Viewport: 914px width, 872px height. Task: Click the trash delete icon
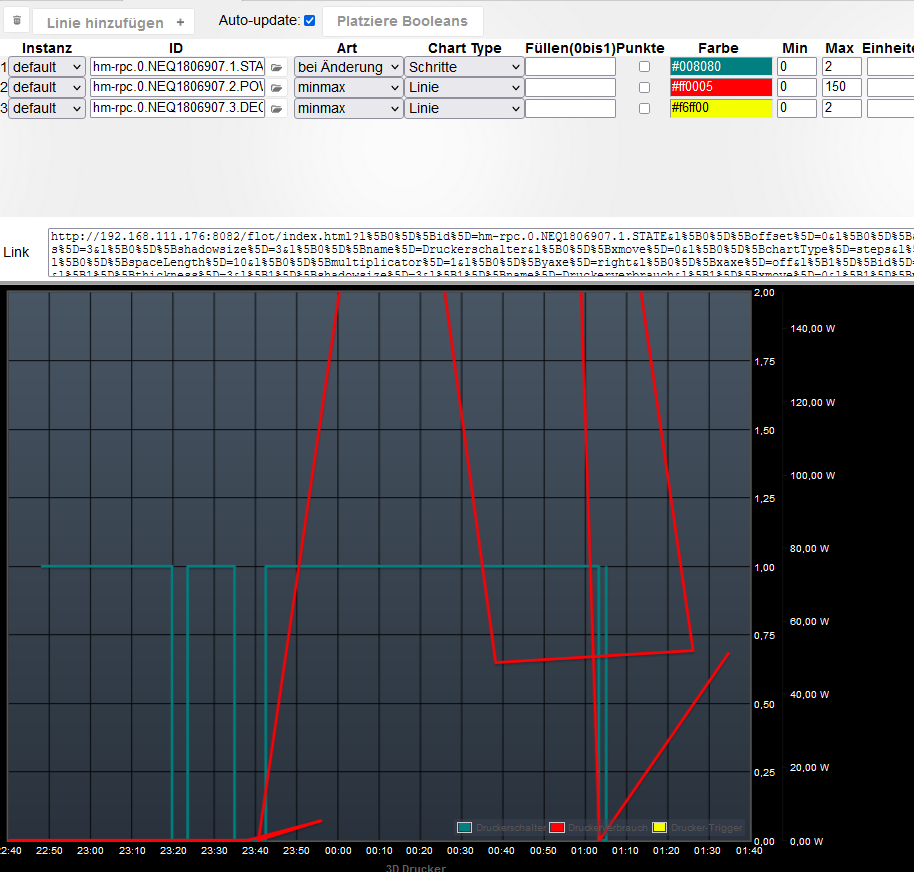coord(17,20)
